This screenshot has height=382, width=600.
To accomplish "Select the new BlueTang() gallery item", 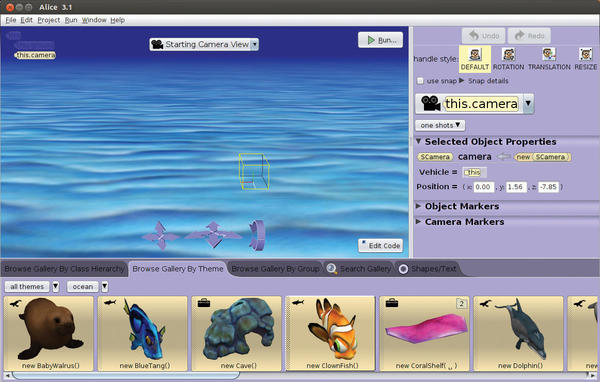I will click(x=143, y=333).
